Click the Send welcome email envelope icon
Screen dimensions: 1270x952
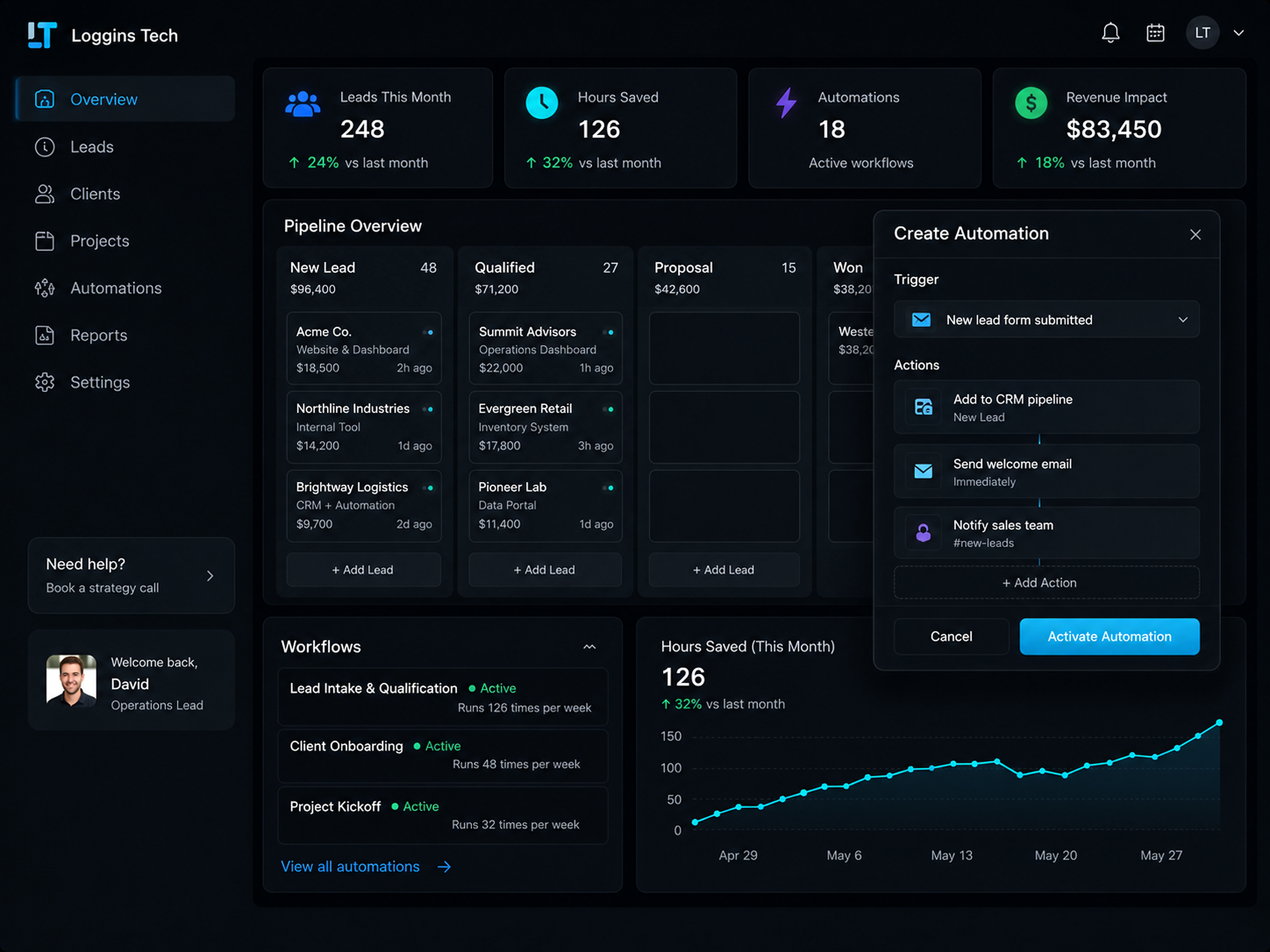923,471
